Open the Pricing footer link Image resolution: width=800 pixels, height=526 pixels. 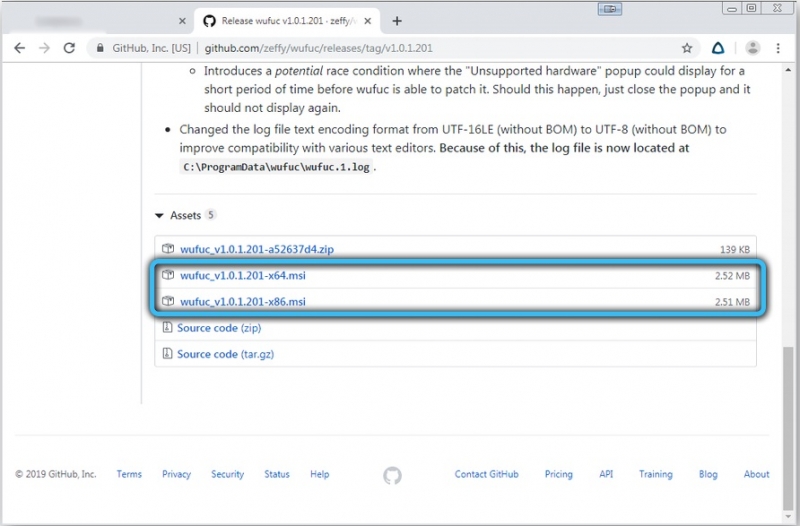pyautogui.click(x=559, y=474)
